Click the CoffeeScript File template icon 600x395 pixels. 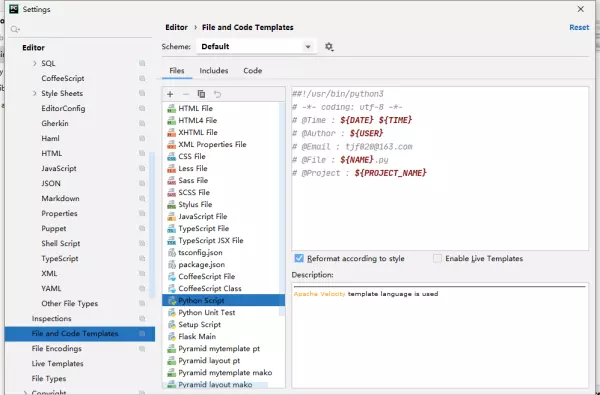(x=171, y=277)
